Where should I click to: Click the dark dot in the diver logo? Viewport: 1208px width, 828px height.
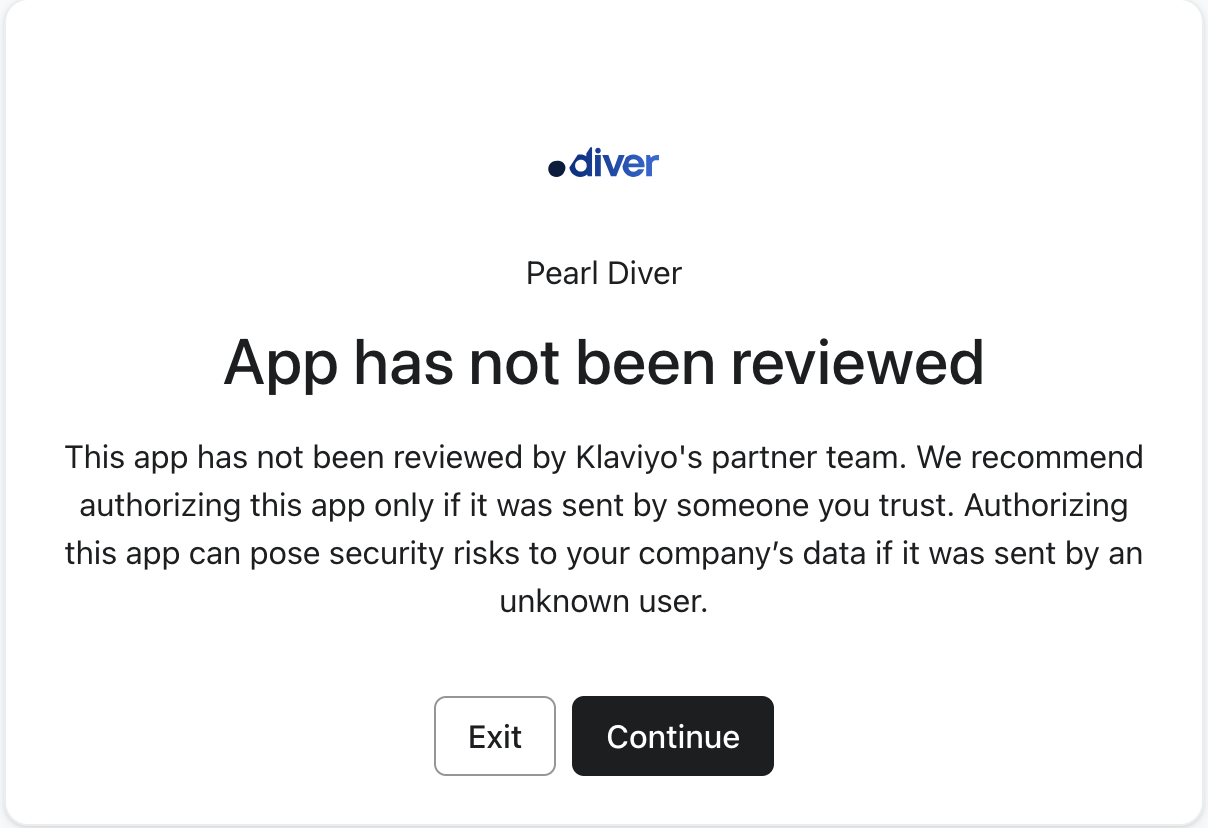click(x=557, y=170)
